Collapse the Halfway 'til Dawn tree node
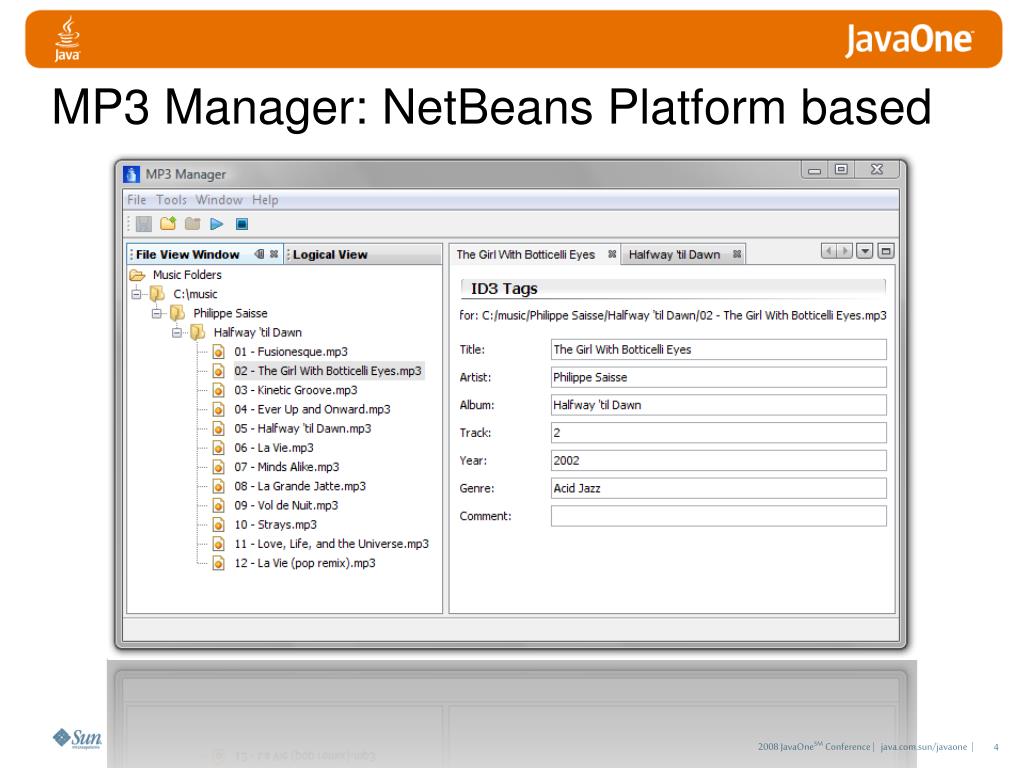The image size is (1024, 768). pyautogui.click(x=176, y=332)
